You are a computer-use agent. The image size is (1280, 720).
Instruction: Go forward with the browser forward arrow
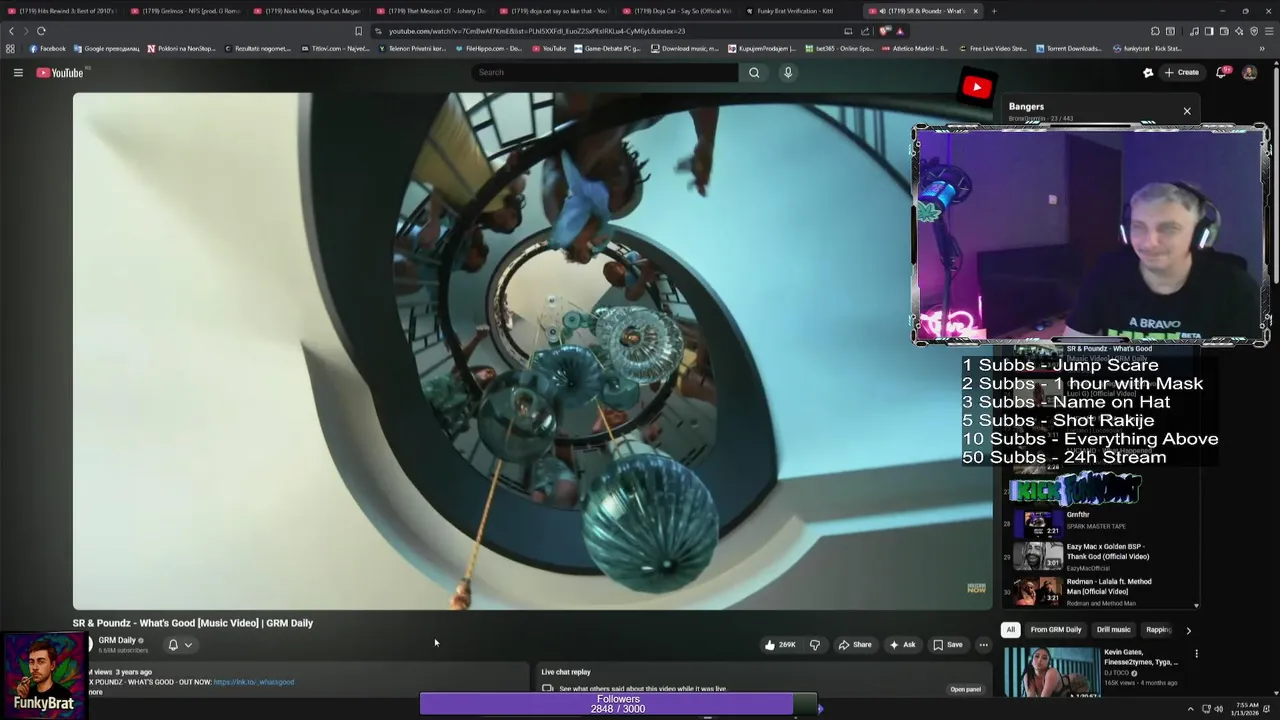26,31
